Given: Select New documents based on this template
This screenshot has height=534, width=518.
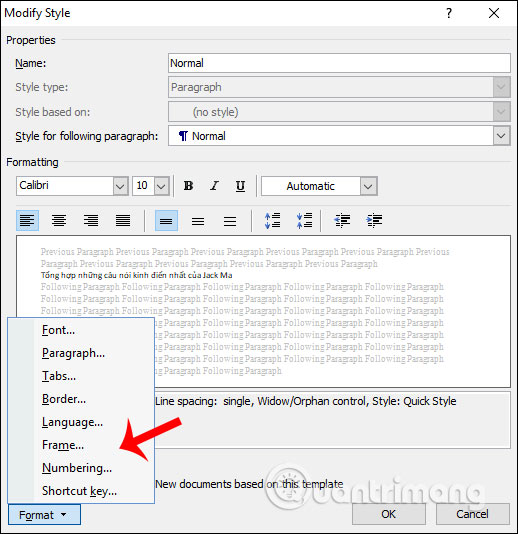Looking at the screenshot, I should click(x=249, y=484).
